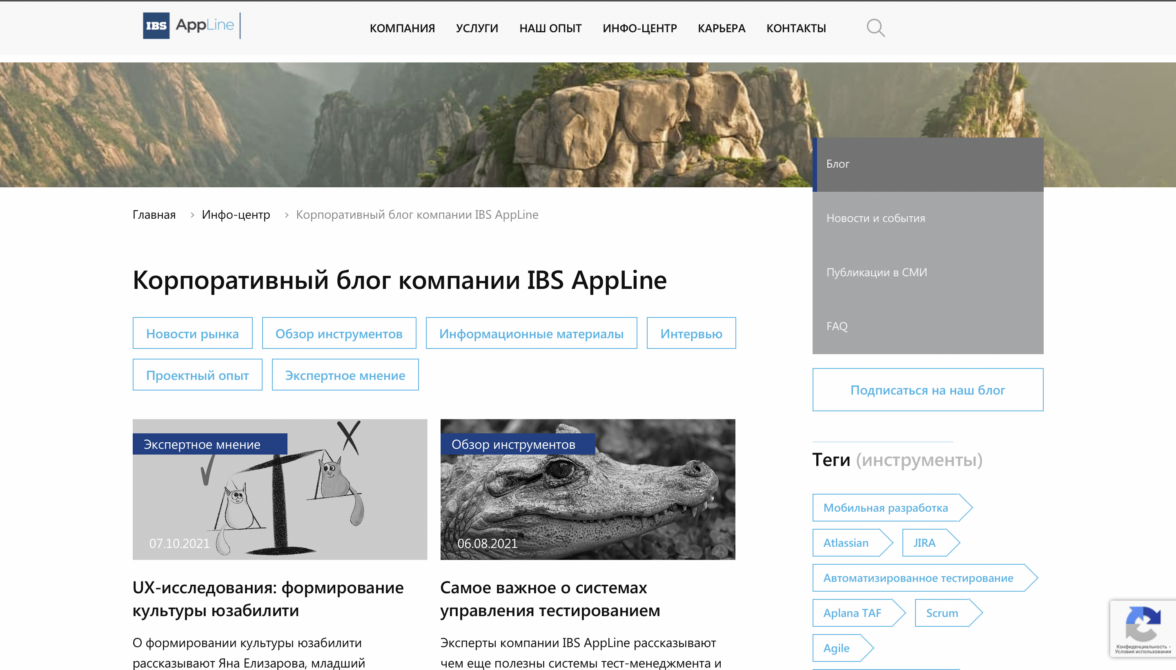Open the ИНФО-ЦЕНТР menu

point(640,29)
